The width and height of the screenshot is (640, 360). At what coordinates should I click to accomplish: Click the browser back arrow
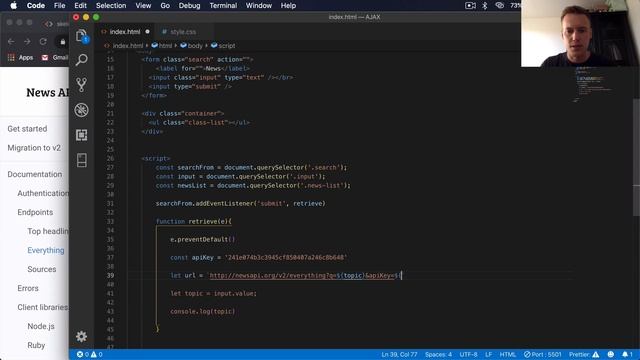click(11, 42)
